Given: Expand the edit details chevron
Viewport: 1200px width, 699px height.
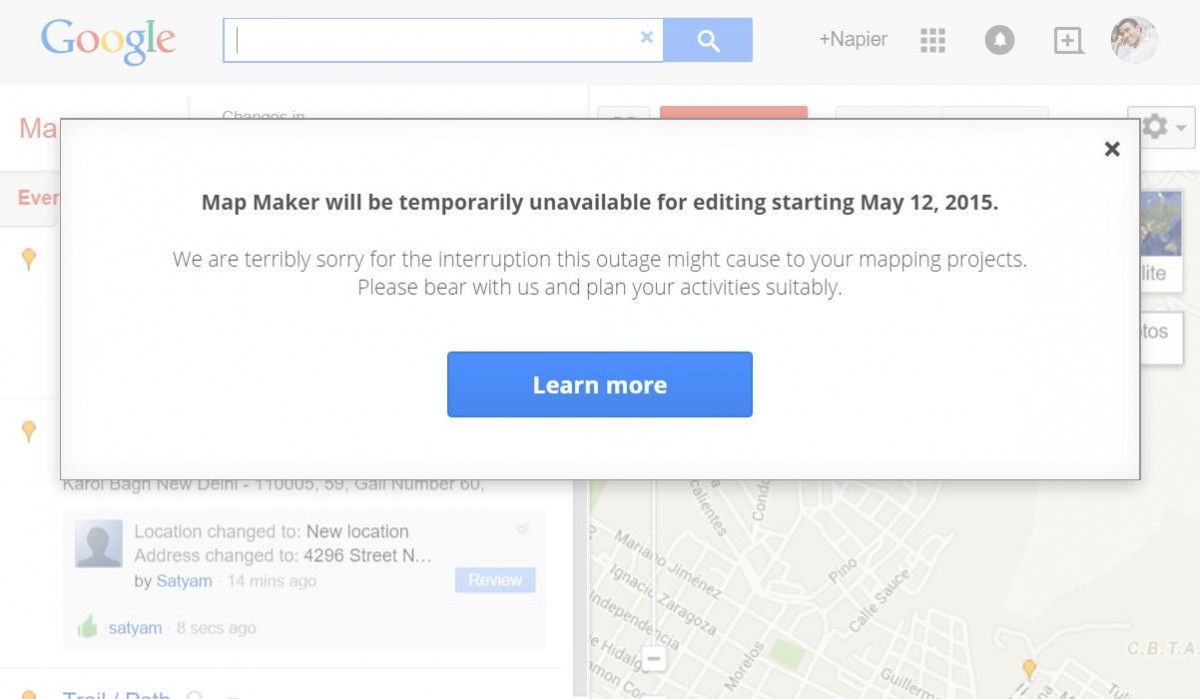Looking at the screenshot, I should 522,529.
